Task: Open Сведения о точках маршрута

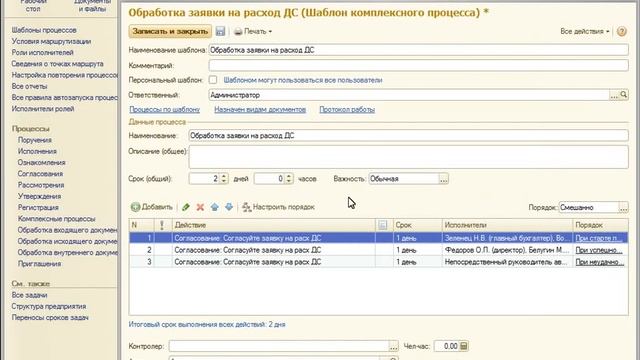Action: [58, 64]
